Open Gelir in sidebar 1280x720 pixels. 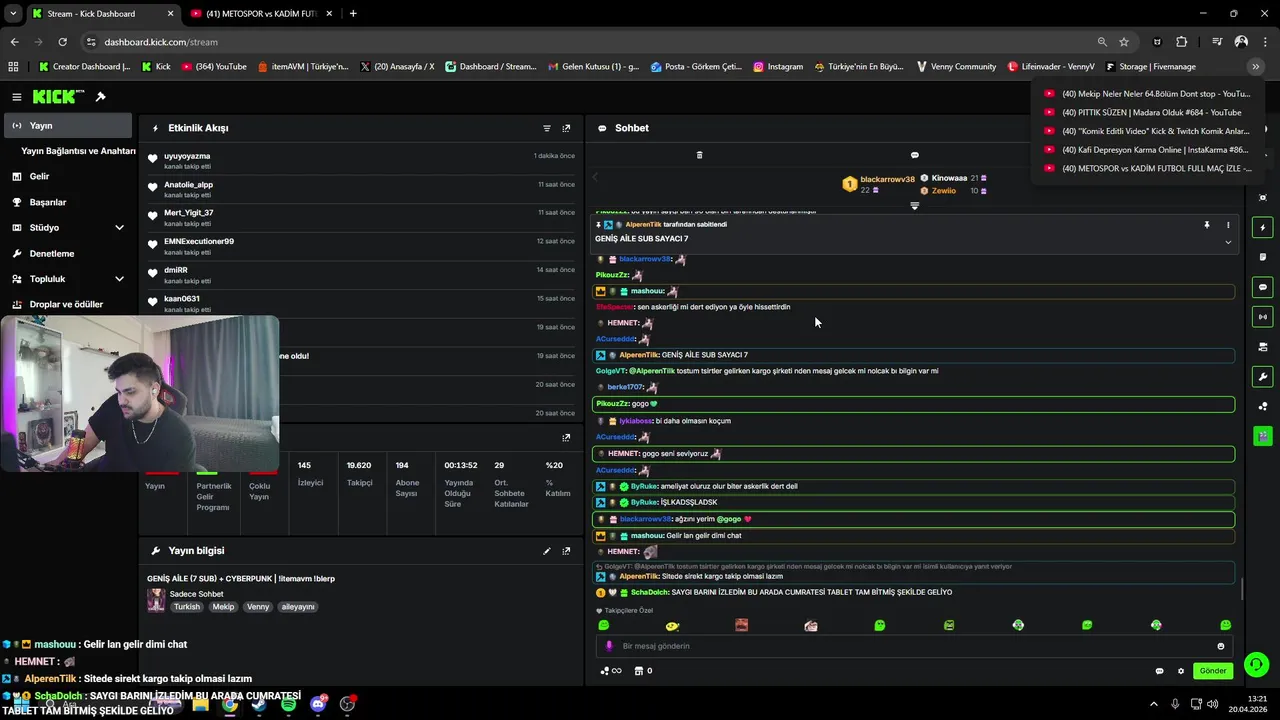(68, 176)
